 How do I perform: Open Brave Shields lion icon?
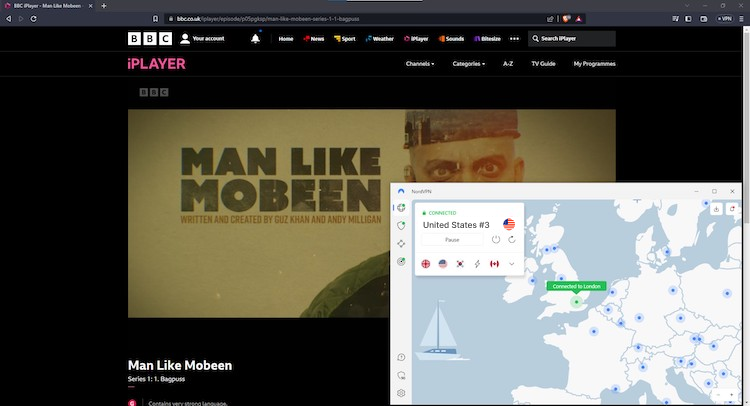[x=566, y=19]
